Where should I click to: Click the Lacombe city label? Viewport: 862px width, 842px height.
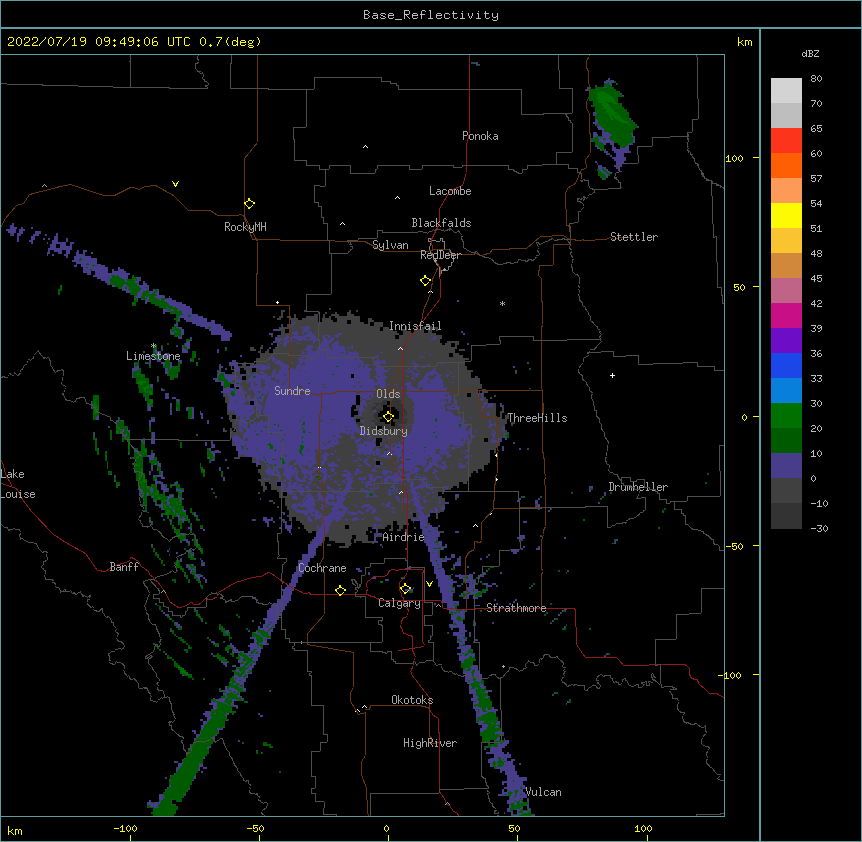tap(450, 191)
